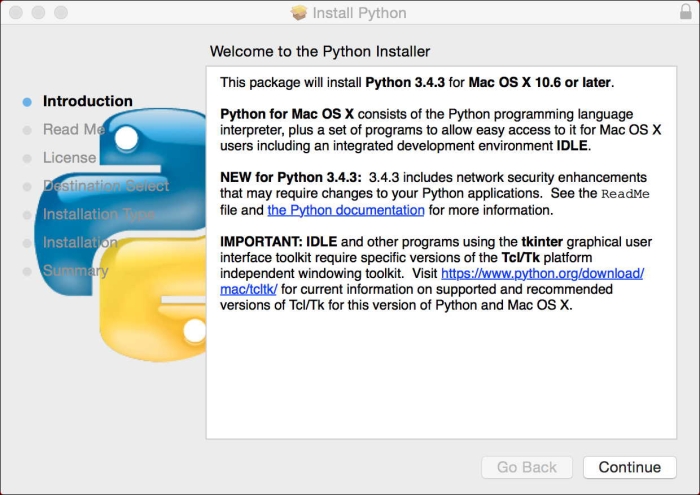This screenshot has height=495, width=700.
Task: Click the 'NEW for Python 3.4.3:' text
Action: tap(291, 177)
